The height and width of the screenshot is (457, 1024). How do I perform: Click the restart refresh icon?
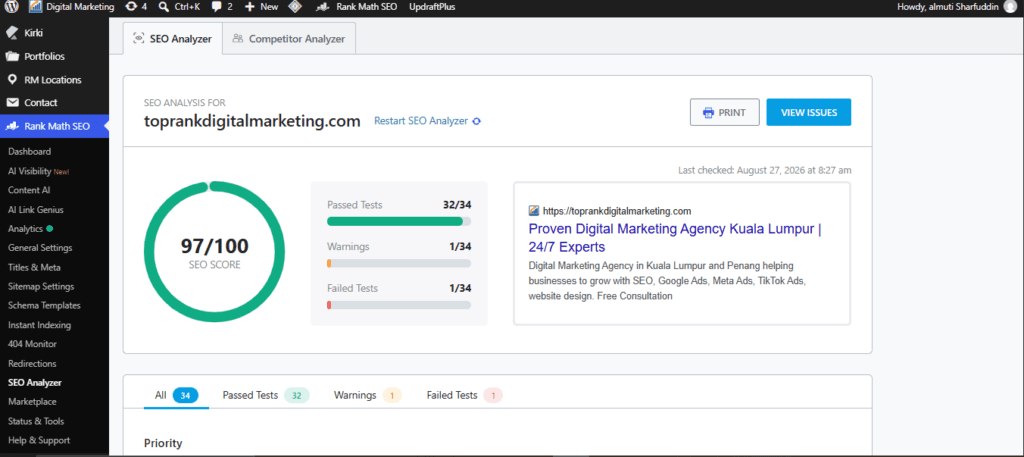[476, 121]
